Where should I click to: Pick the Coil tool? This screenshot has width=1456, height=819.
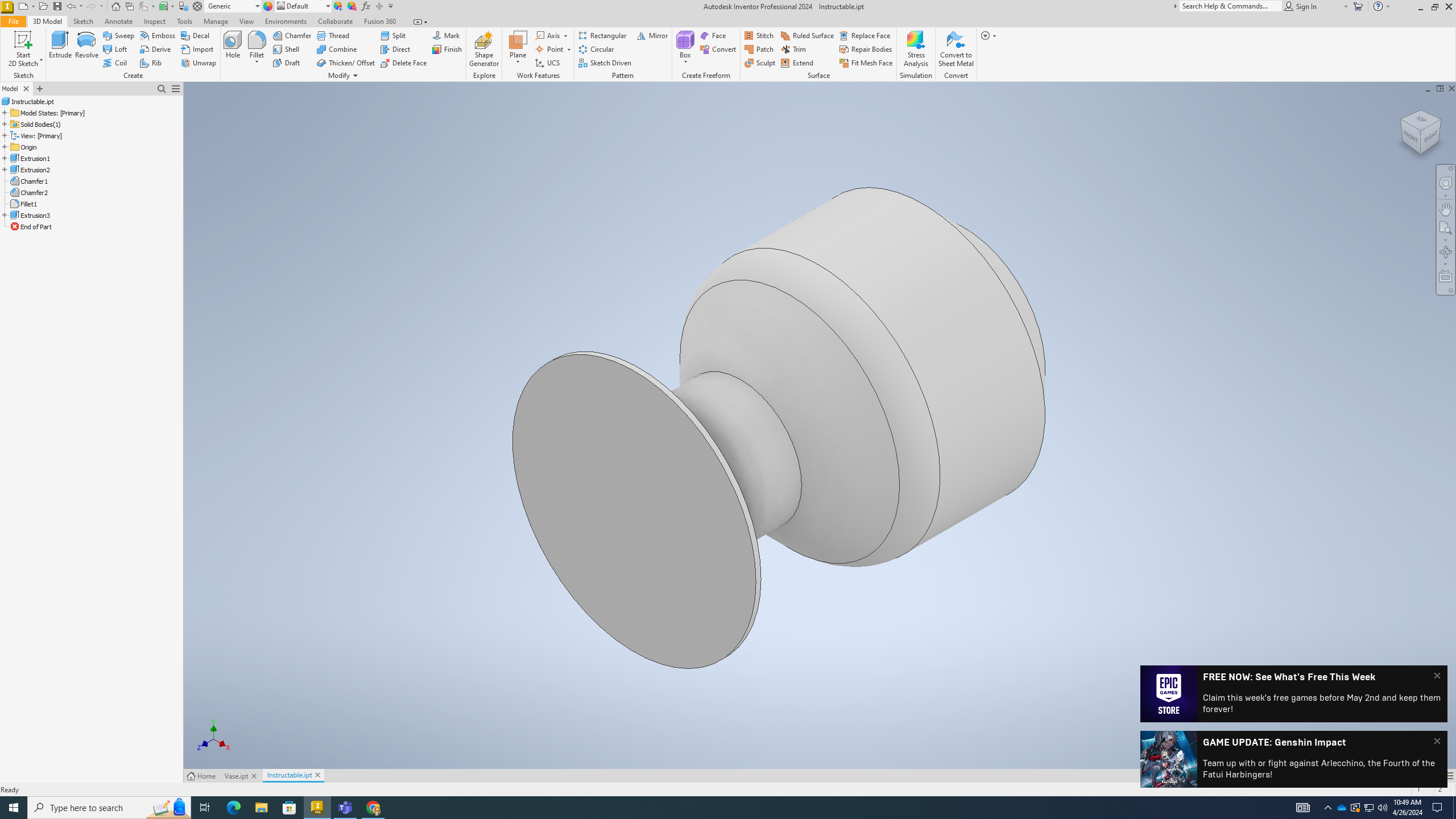[x=115, y=63]
